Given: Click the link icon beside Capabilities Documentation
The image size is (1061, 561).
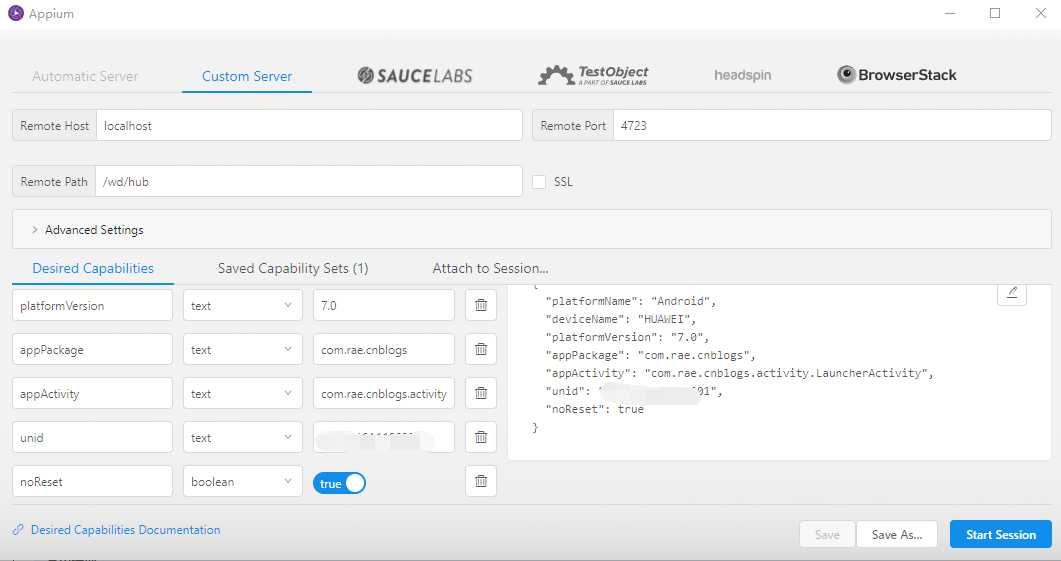Looking at the screenshot, I should coord(18,530).
